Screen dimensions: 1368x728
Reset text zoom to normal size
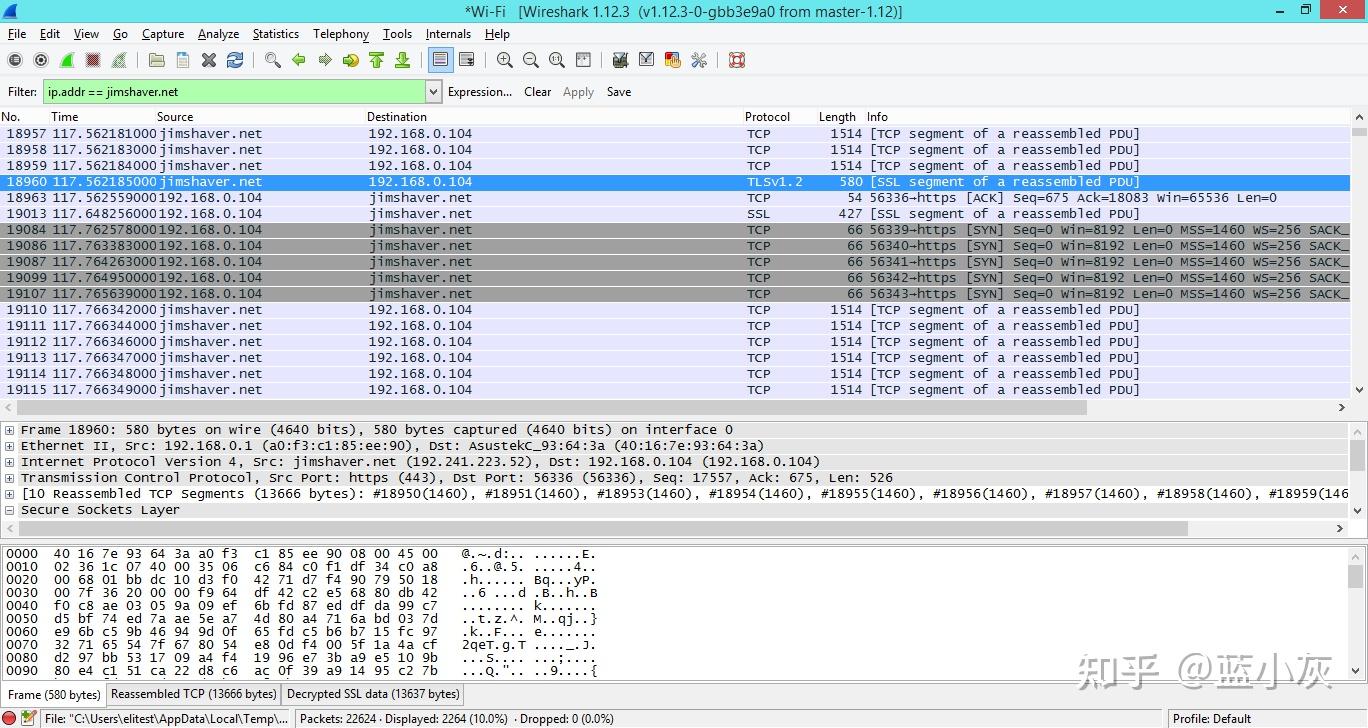pos(556,60)
